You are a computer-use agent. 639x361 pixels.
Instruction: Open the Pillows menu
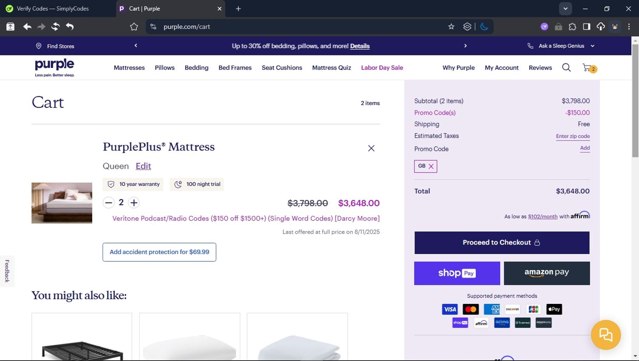[x=165, y=68]
